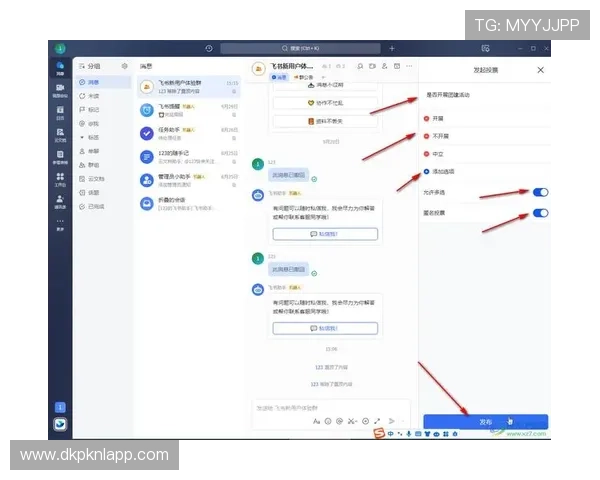Screen dimensions: 600x480
Task: Remove the 中立 vote option
Action: 427,154
